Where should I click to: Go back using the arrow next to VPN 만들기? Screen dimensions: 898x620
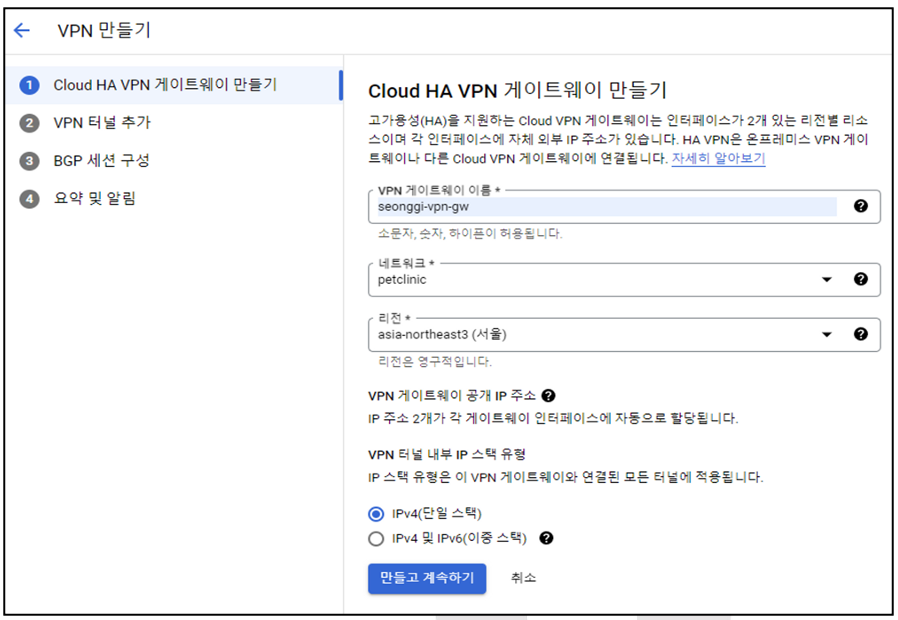pyautogui.click(x=22, y=30)
